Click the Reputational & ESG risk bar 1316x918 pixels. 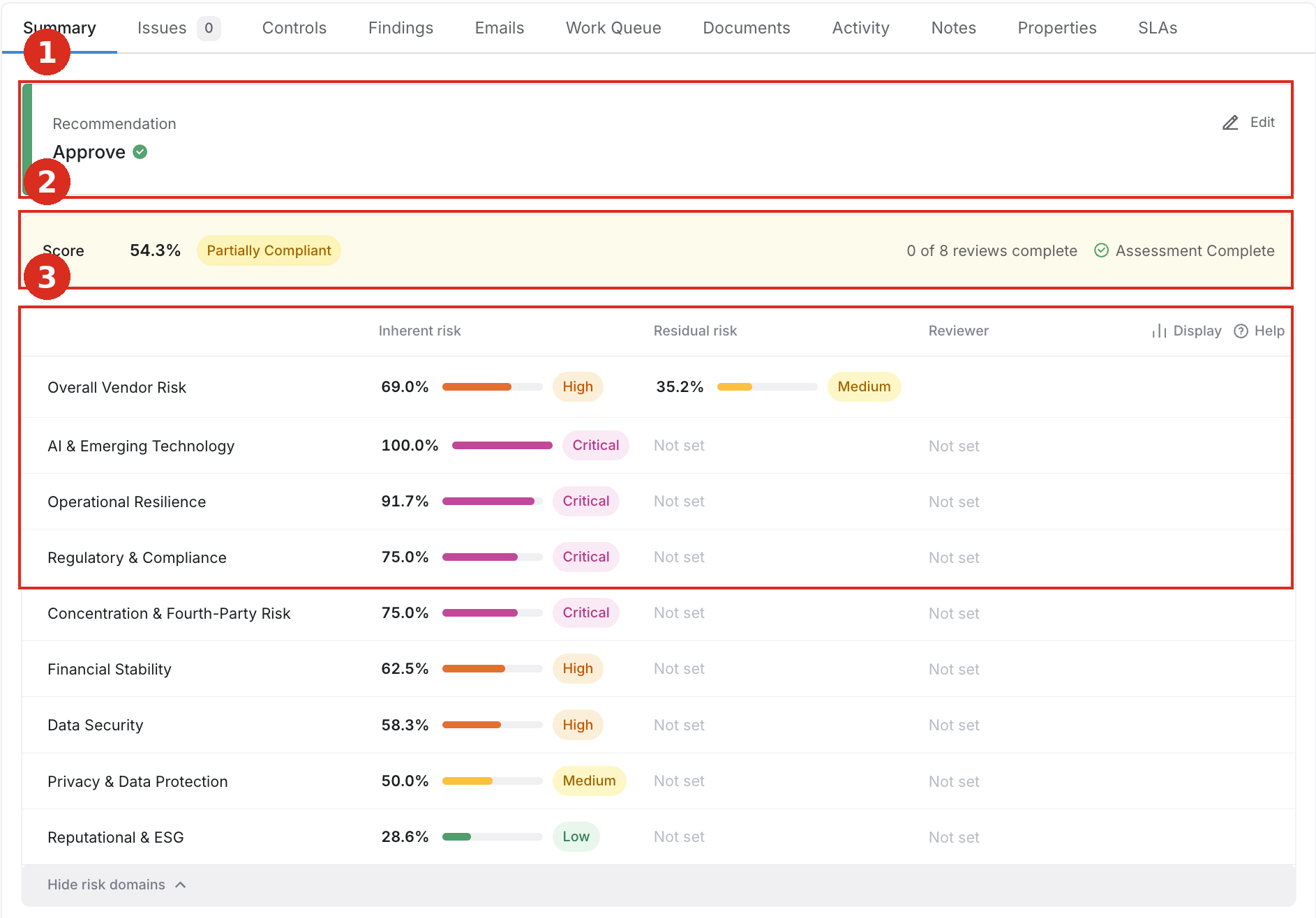pyautogui.click(x=493, y=836)
